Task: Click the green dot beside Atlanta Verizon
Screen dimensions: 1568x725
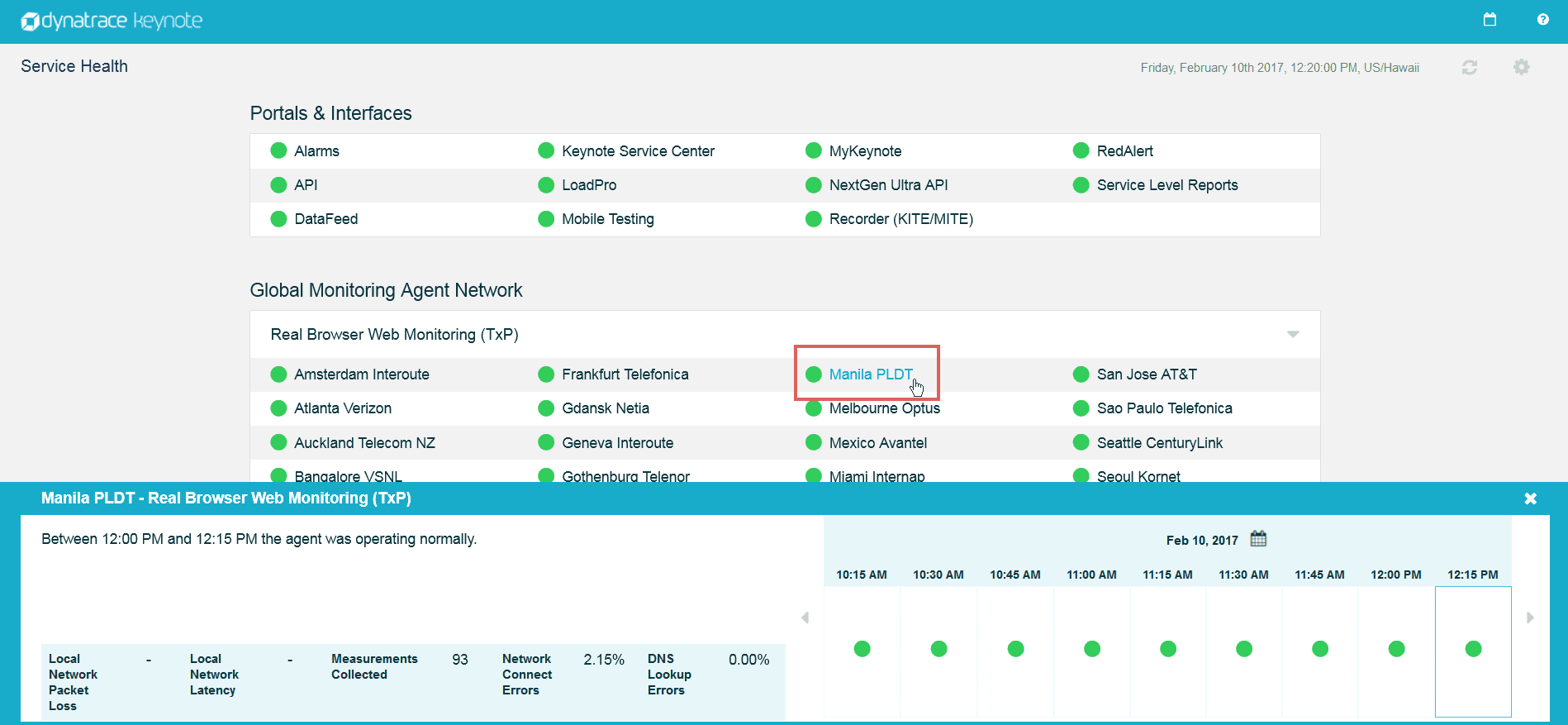Action: pos(278,408)
